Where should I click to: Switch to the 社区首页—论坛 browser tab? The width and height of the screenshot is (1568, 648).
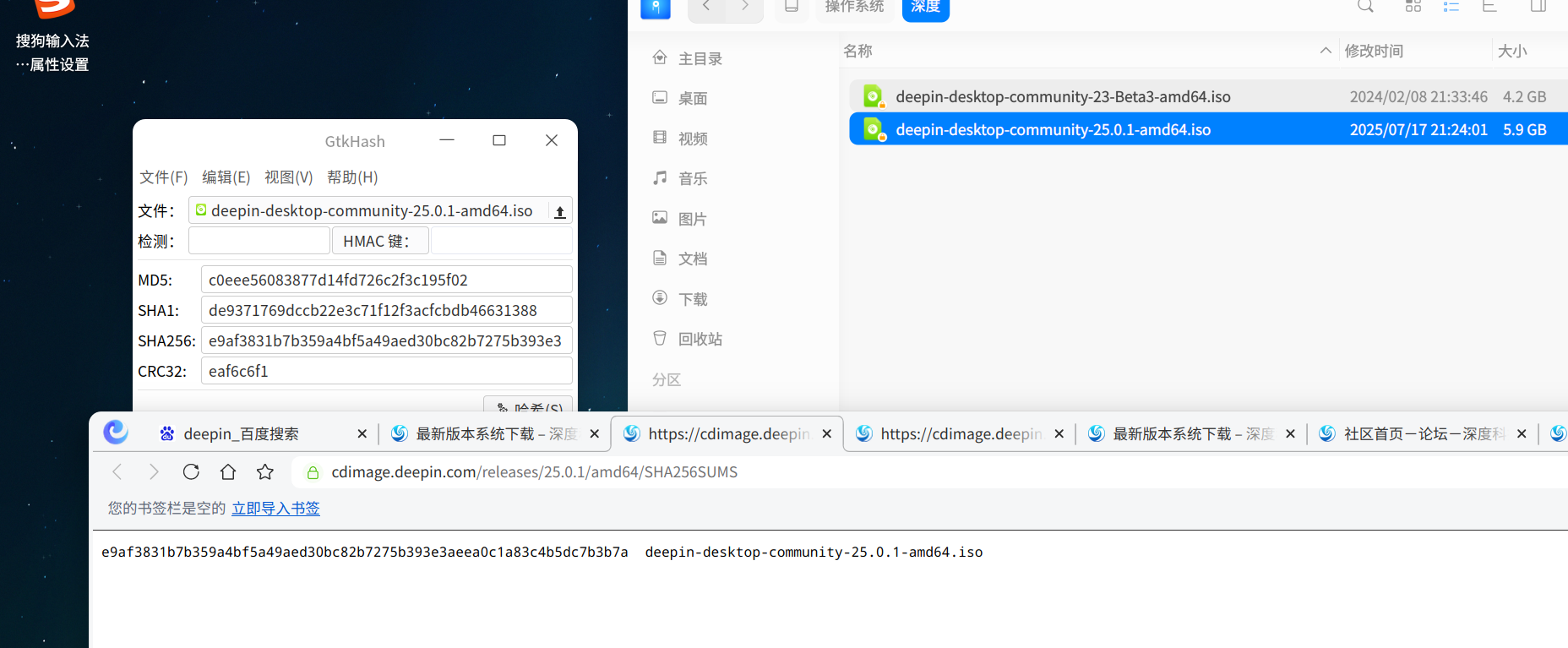(1424, 433)
